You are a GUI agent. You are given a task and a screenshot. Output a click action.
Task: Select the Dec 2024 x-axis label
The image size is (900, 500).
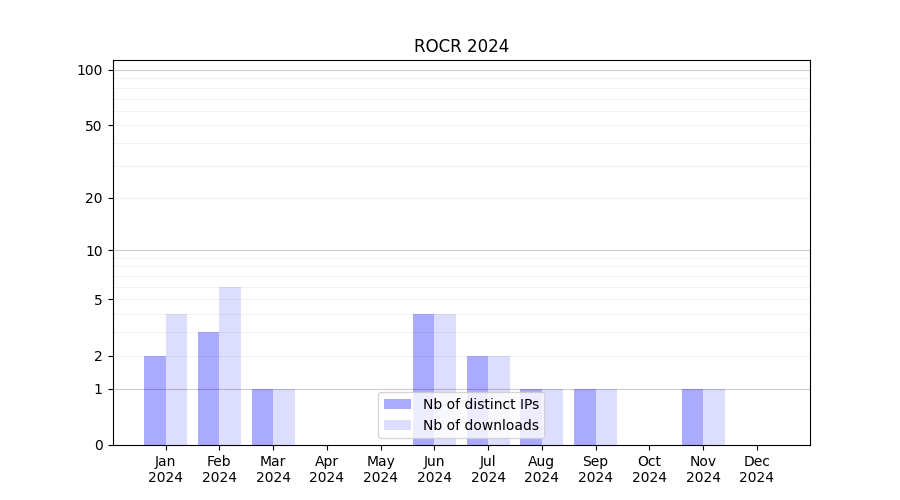tap(756, 469)
